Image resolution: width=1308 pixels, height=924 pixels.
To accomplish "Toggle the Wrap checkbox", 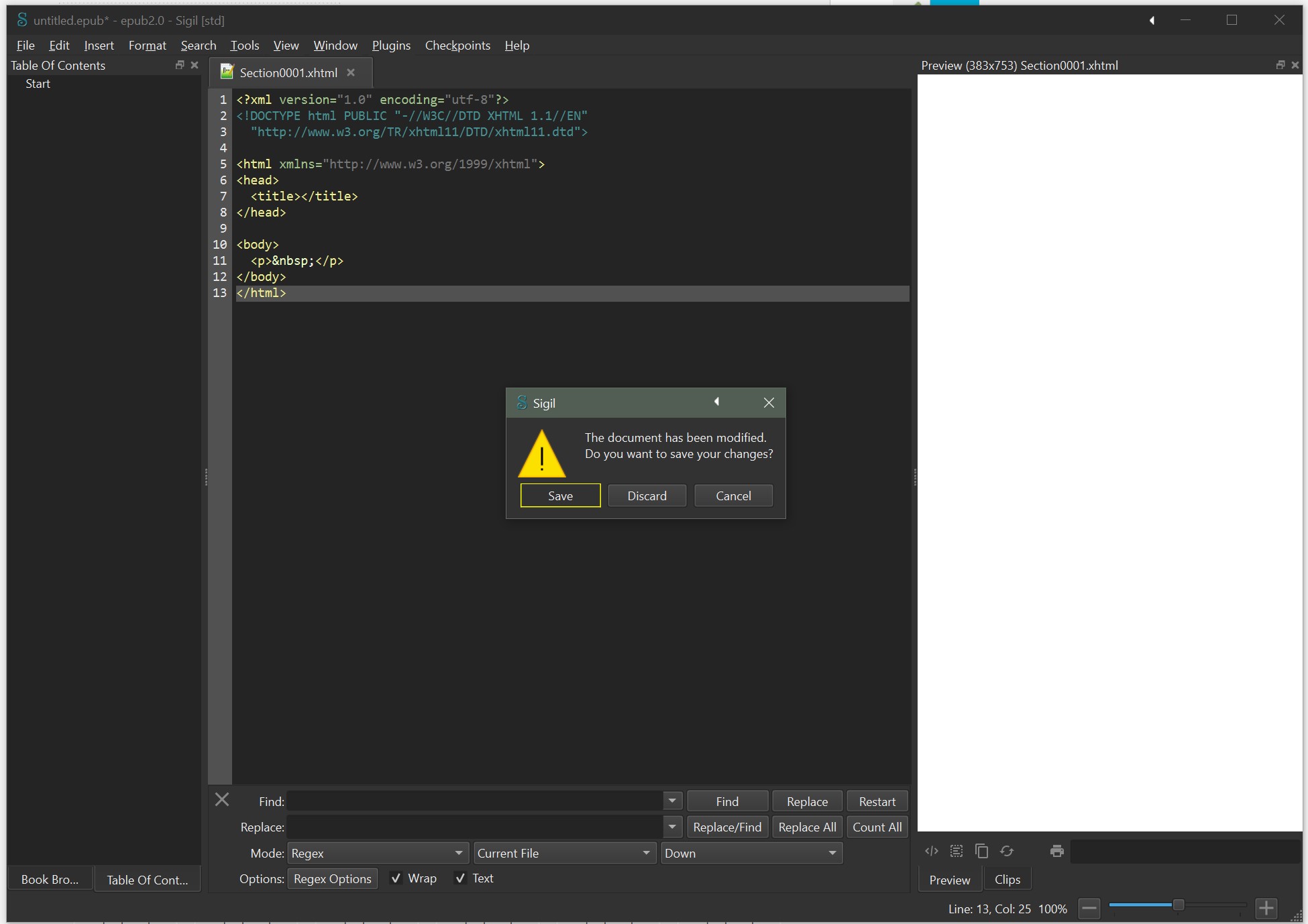I will (x=396, y=878).
